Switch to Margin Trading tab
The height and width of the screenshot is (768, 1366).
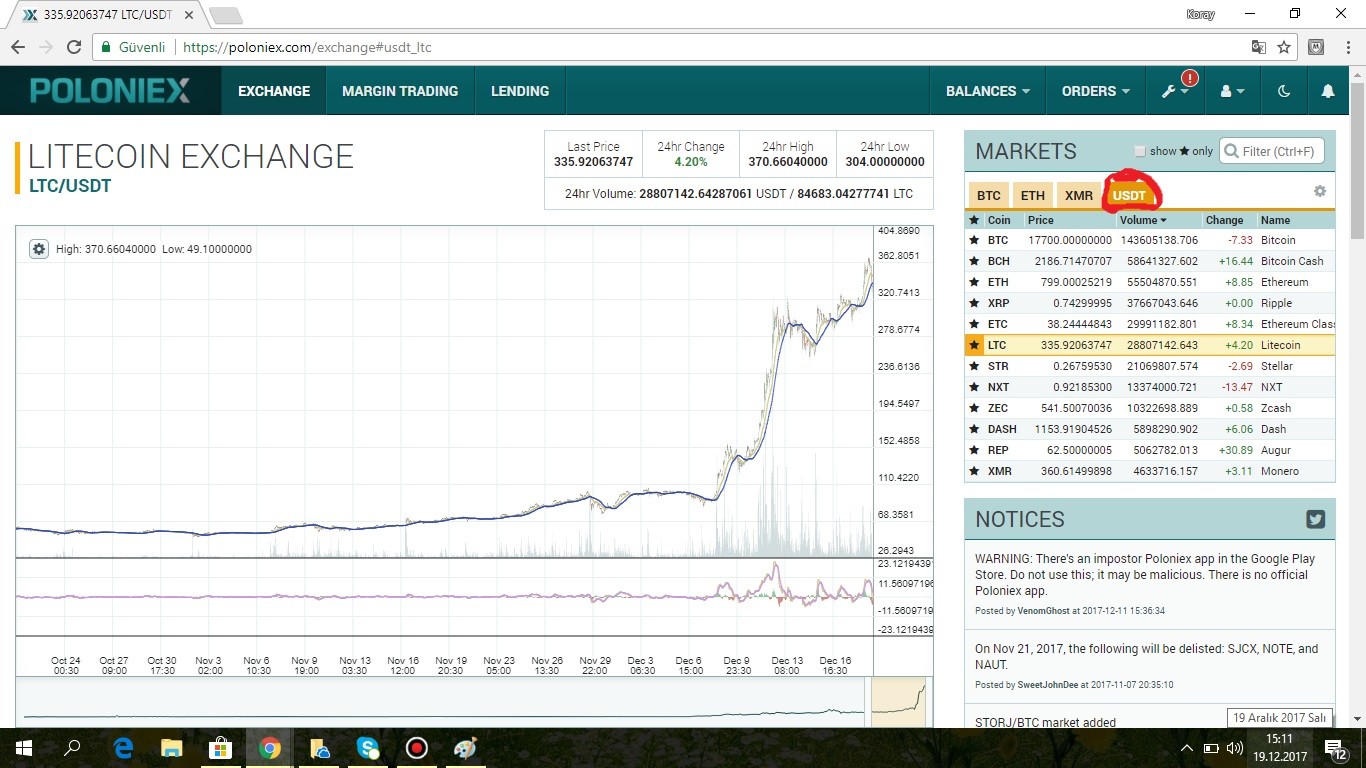click(x=400, y=91)
